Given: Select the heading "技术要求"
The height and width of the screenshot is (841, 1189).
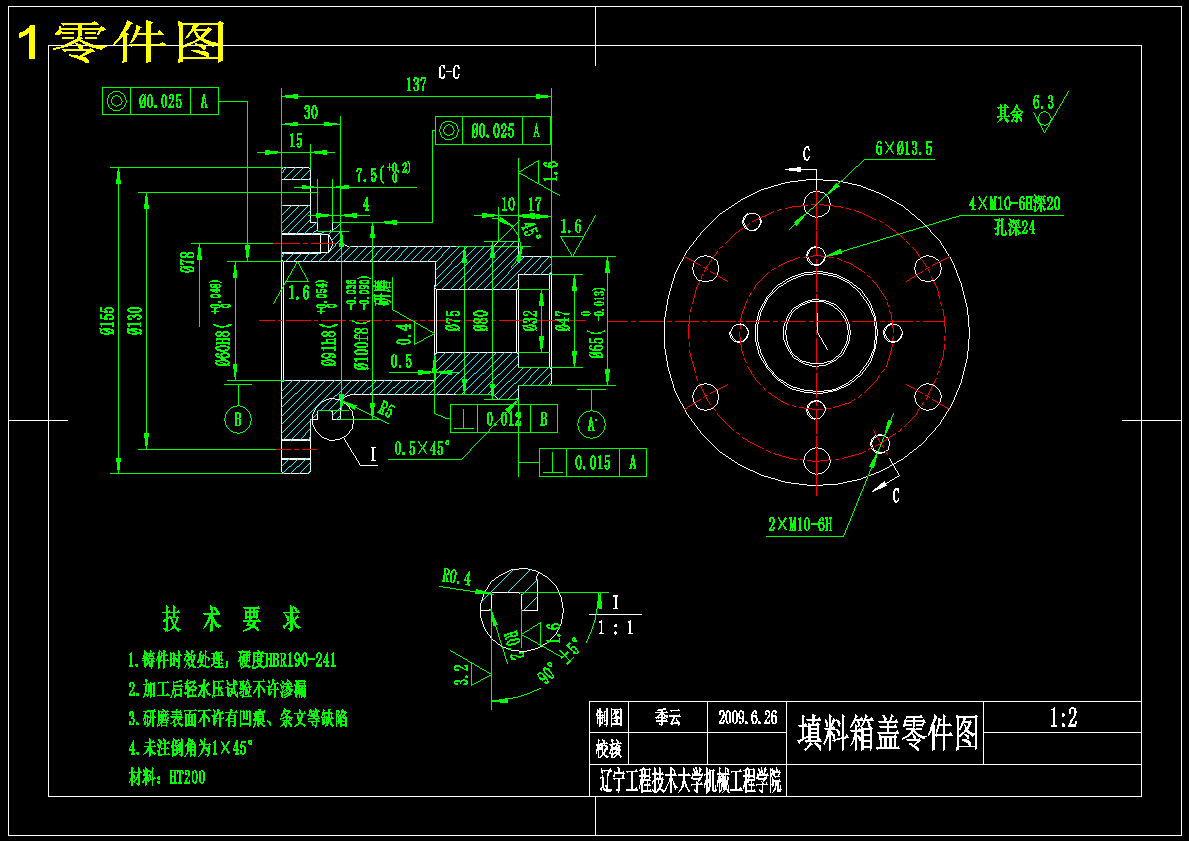Looking at the screenshot, I should 232,619.
